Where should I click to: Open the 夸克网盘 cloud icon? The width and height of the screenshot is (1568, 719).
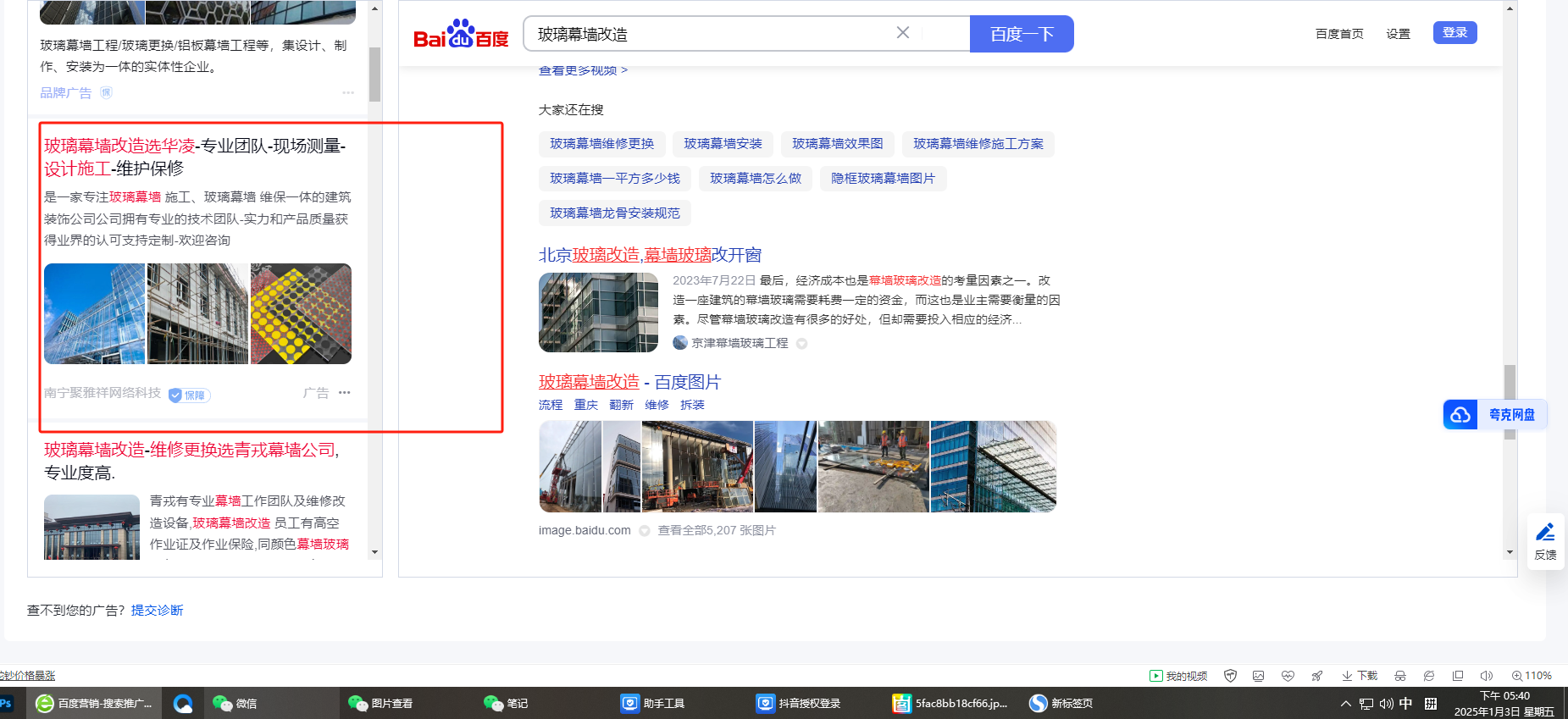coord(1460,415)
